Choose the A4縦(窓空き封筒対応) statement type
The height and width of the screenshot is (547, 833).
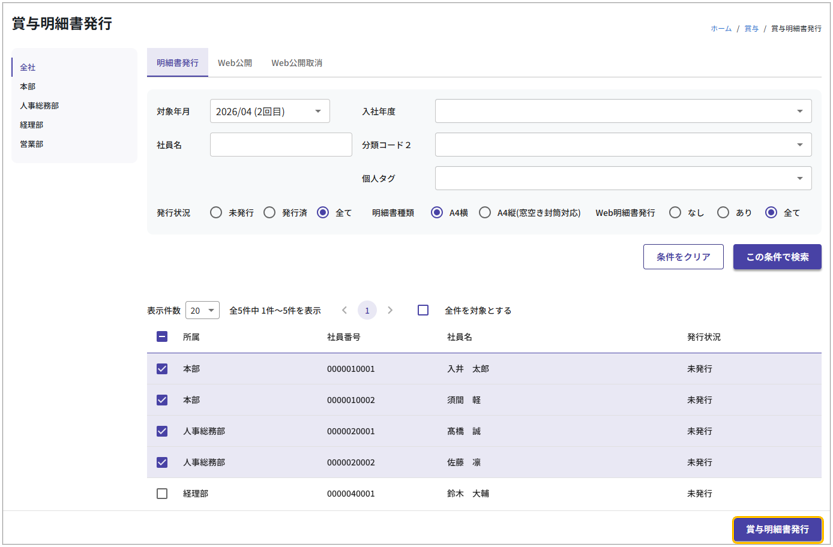[485, 213]
